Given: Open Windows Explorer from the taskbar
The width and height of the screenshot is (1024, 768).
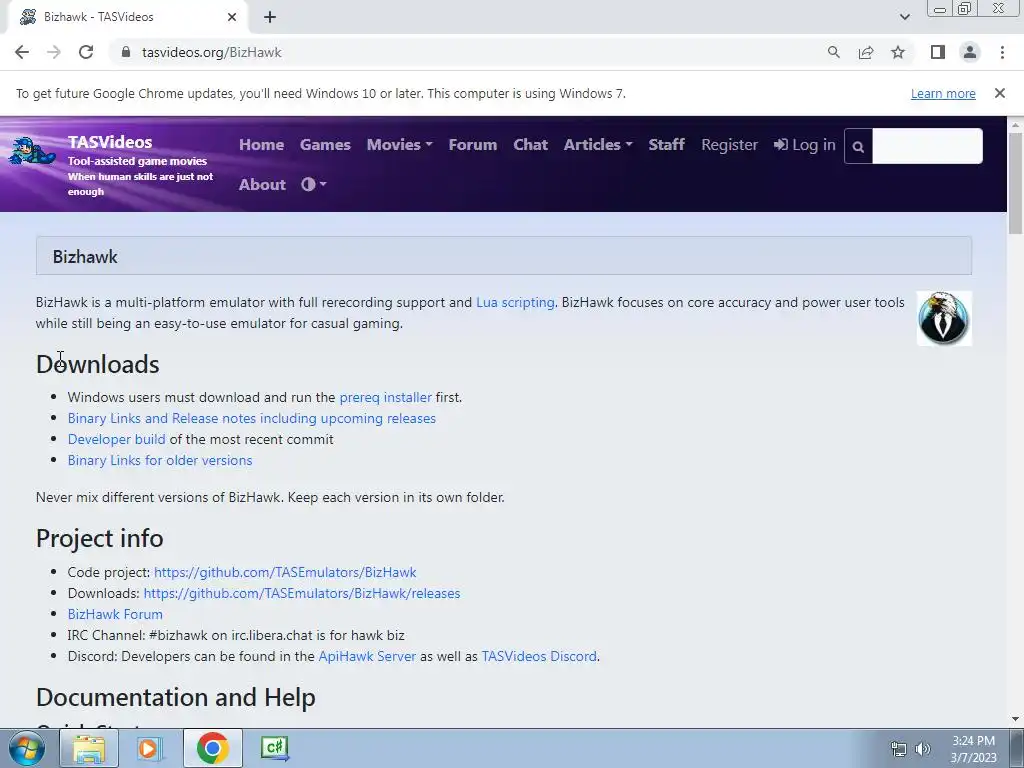Looking at the screenshot, I should pos(89,748).
